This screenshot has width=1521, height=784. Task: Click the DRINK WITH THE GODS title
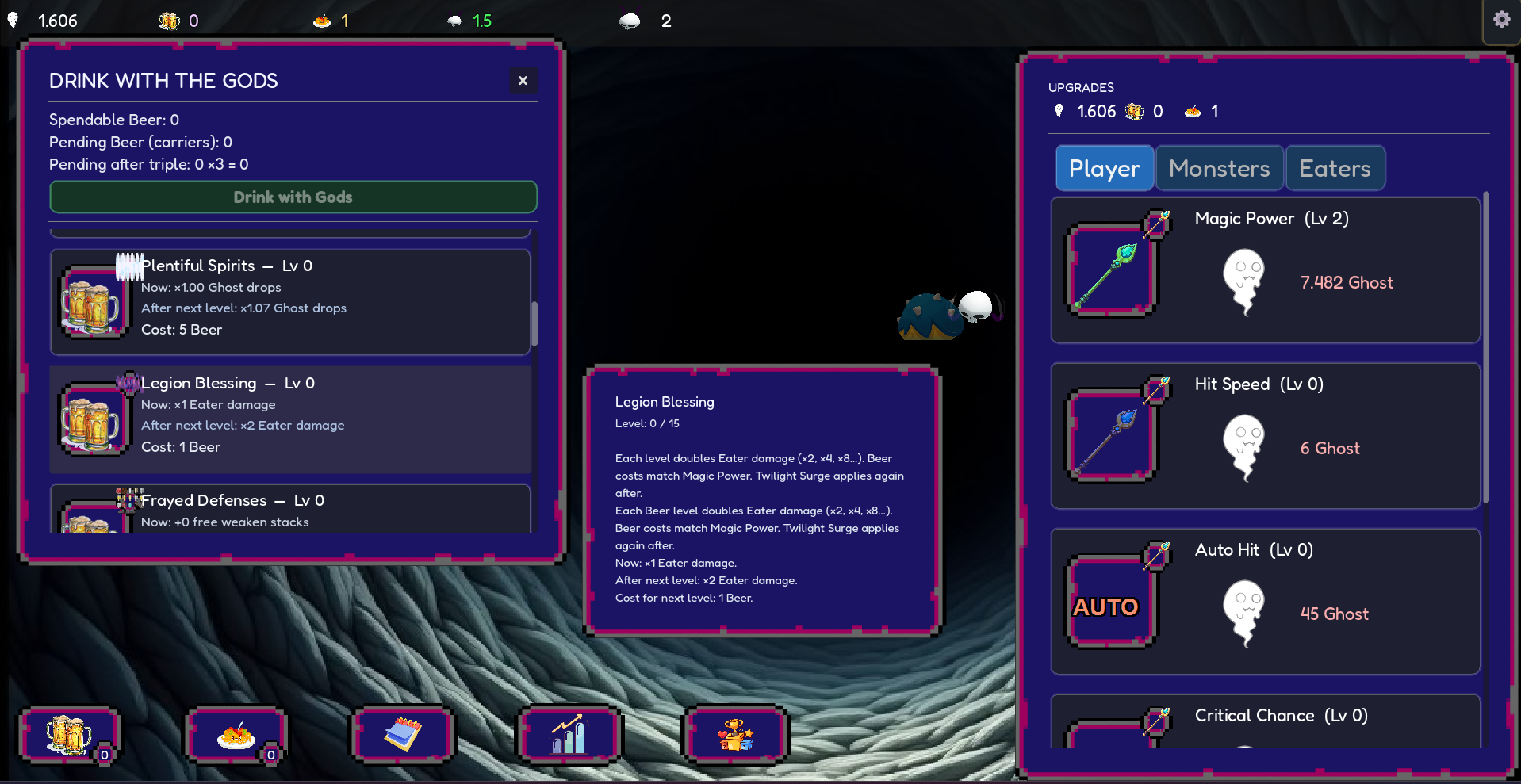coord(163,81)
